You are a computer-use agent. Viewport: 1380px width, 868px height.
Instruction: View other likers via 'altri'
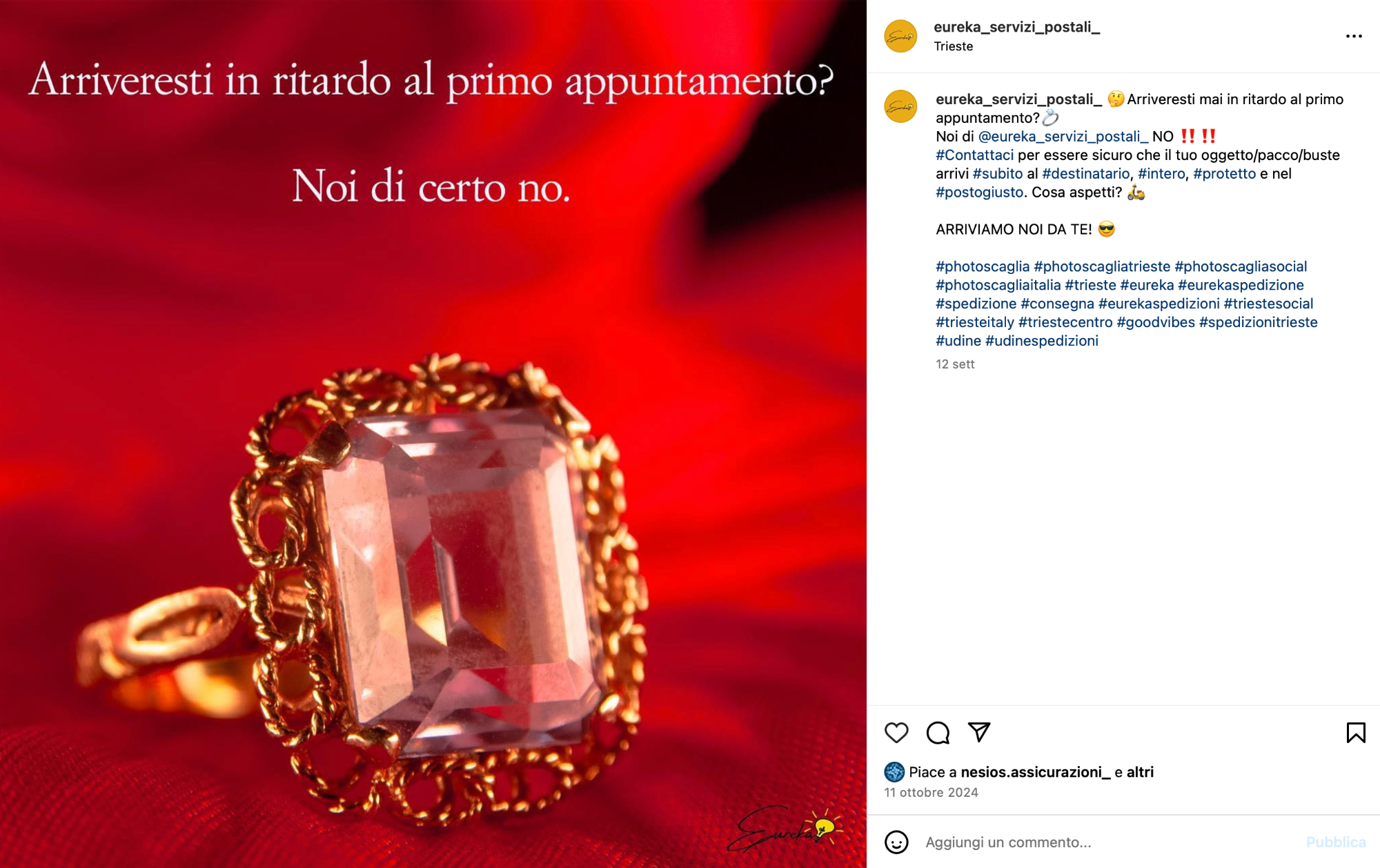[x=1140, y=772]
